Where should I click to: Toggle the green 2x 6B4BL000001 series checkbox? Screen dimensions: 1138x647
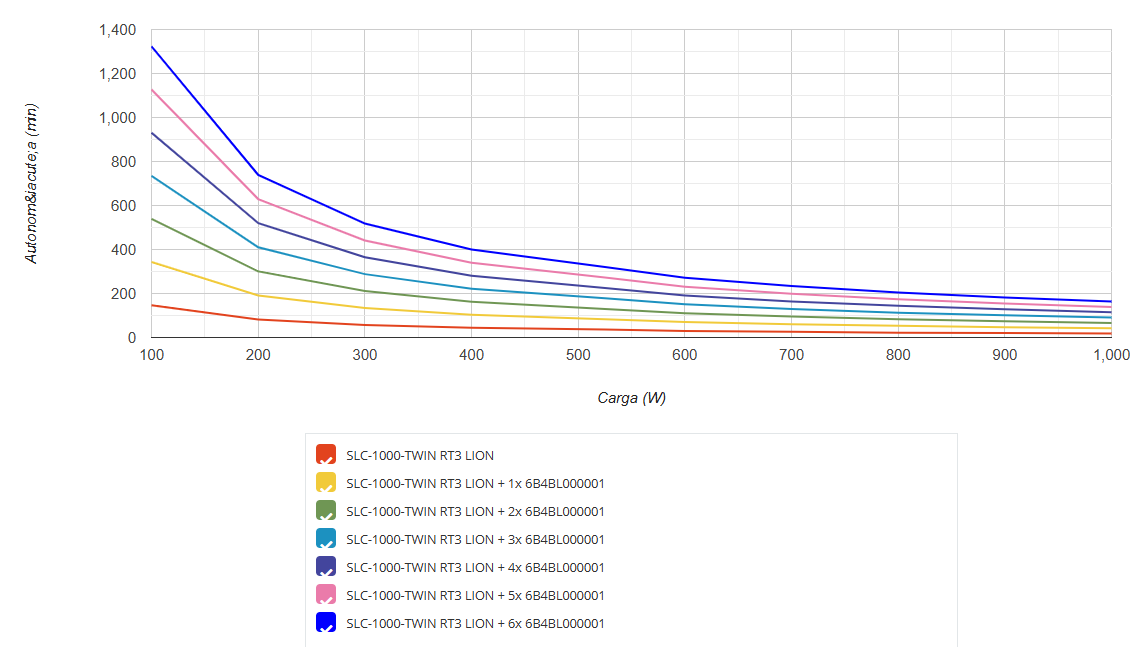coord(325,511)
